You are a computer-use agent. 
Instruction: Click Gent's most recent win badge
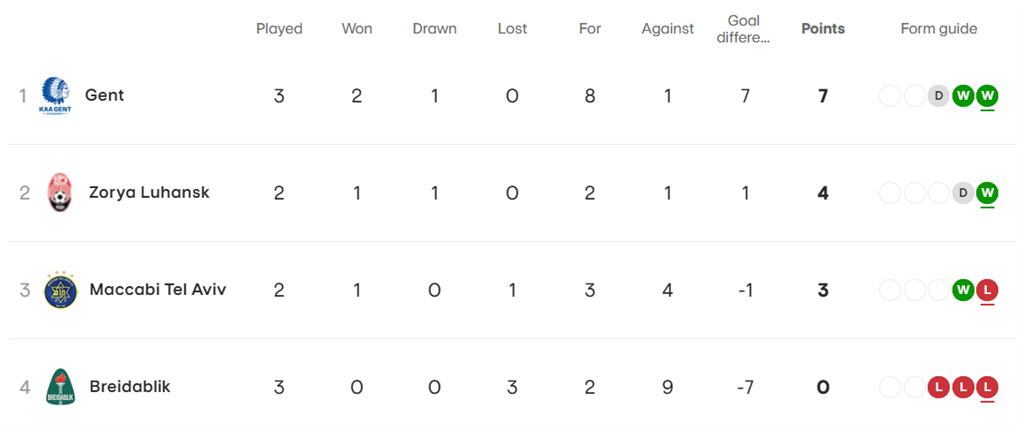(988, 96)
